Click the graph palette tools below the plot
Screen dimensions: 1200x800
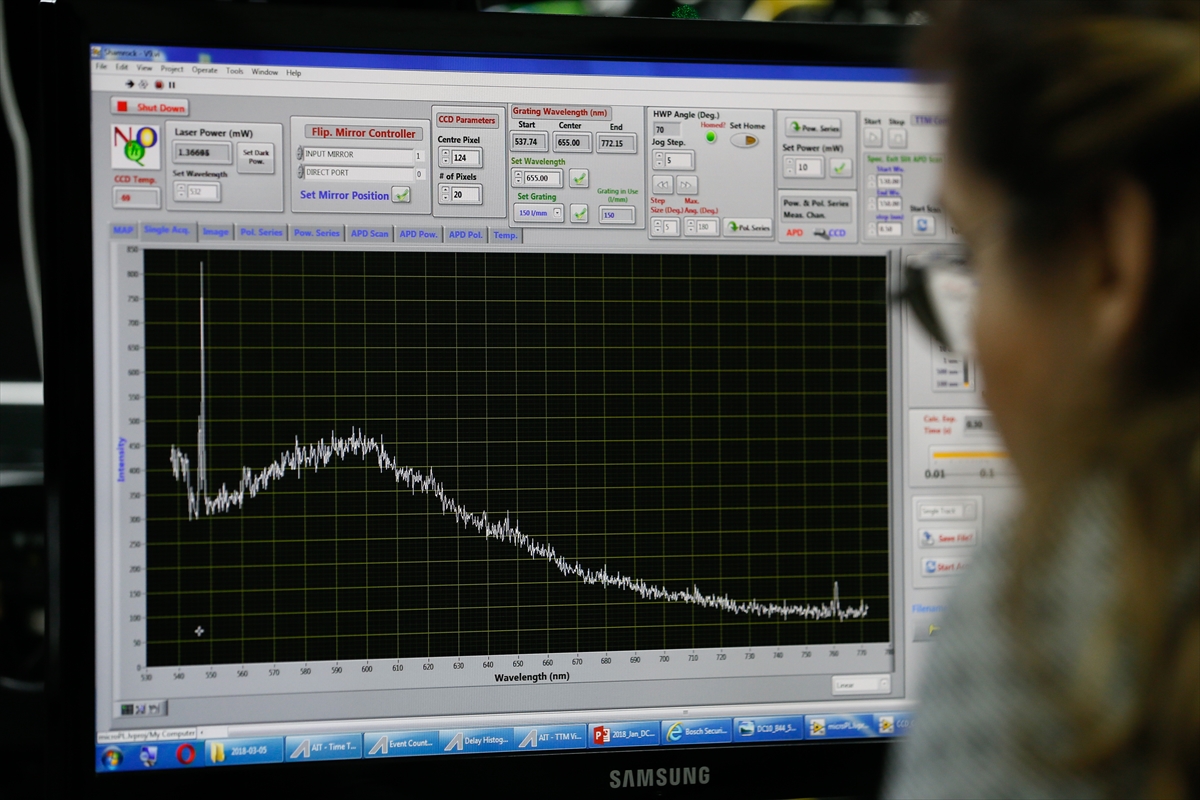142,709
